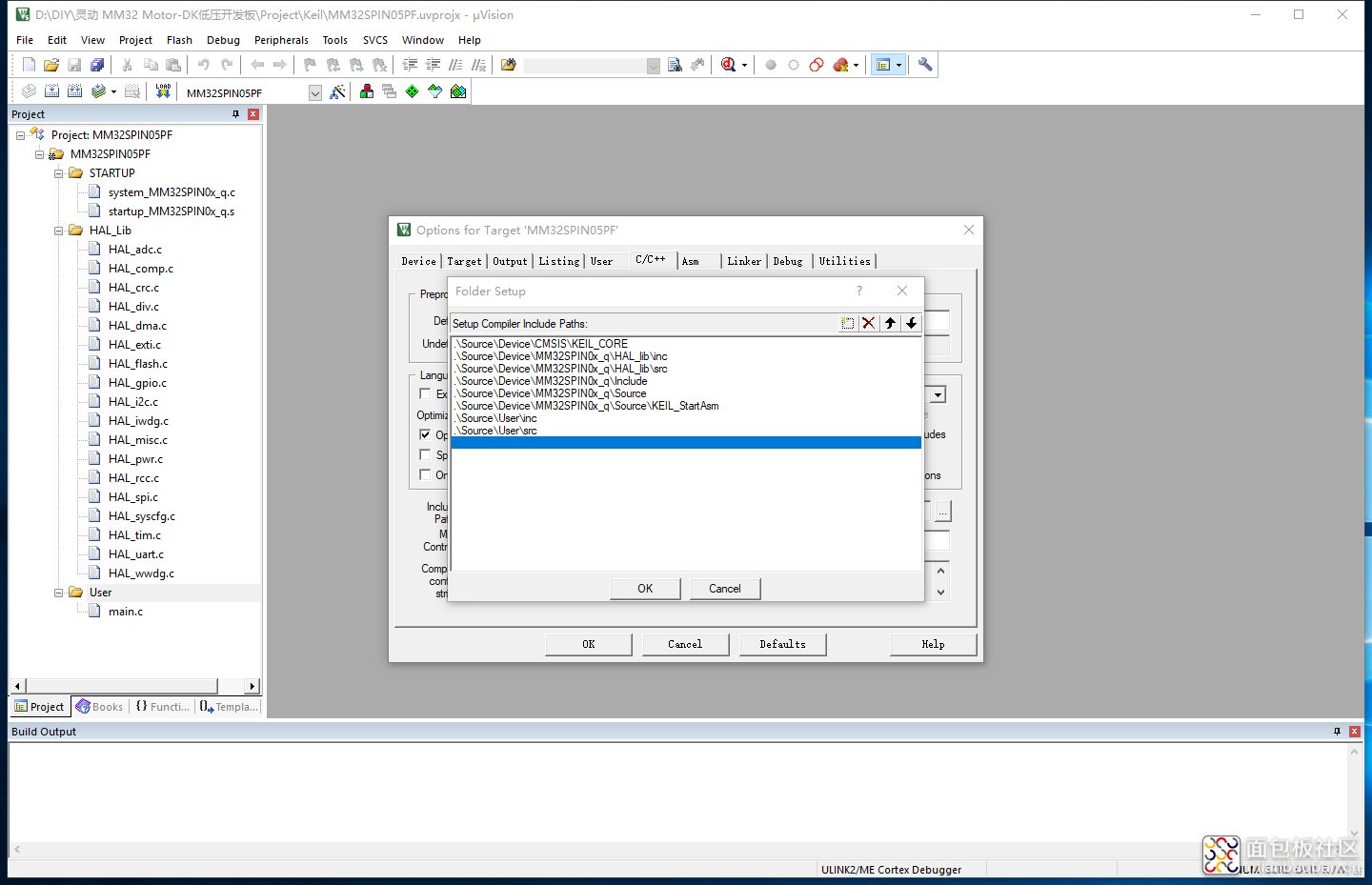This screenshot has height=885, width=1372.
Task: Collapse the Project: MM32SPIN05PF root node
Action: (x=20, y=135)
